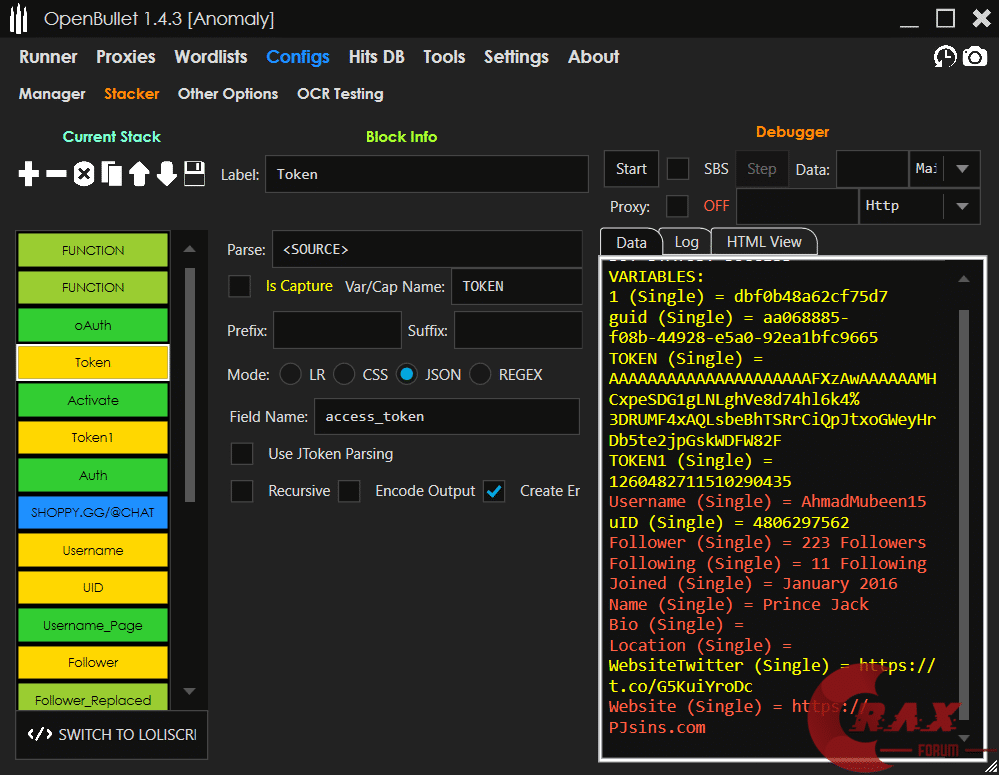Viewport: 999px width, 775px height.
Task: Click the debugger output vertical scrollbar
Action: tap(964, 500)
